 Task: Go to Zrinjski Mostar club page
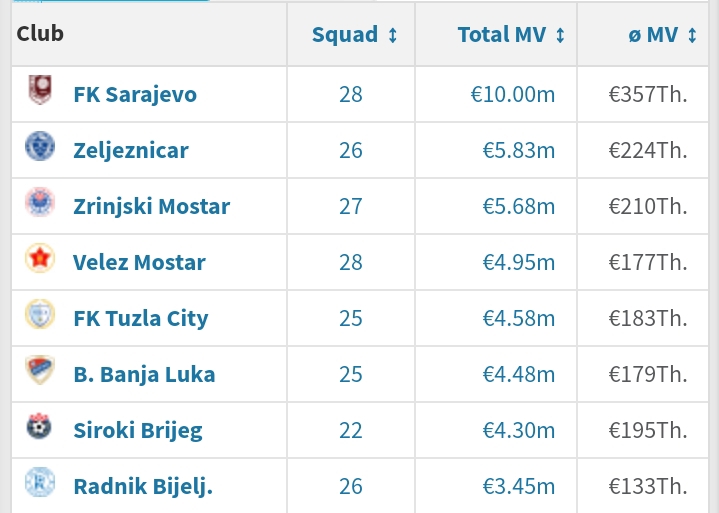[x=152, y=206]
